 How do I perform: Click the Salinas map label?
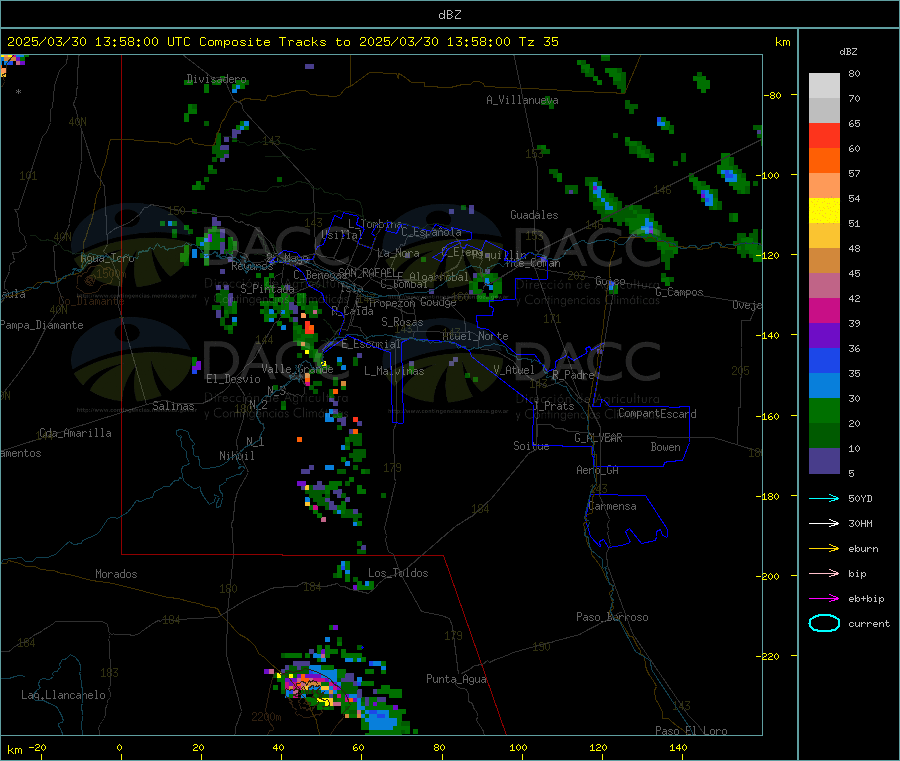pyautogui.click(x=173, y=406)
